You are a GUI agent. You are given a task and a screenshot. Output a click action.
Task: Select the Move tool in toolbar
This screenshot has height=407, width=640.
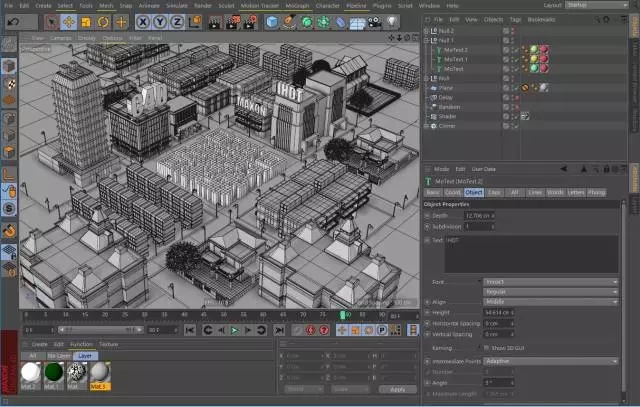[69, 21]
